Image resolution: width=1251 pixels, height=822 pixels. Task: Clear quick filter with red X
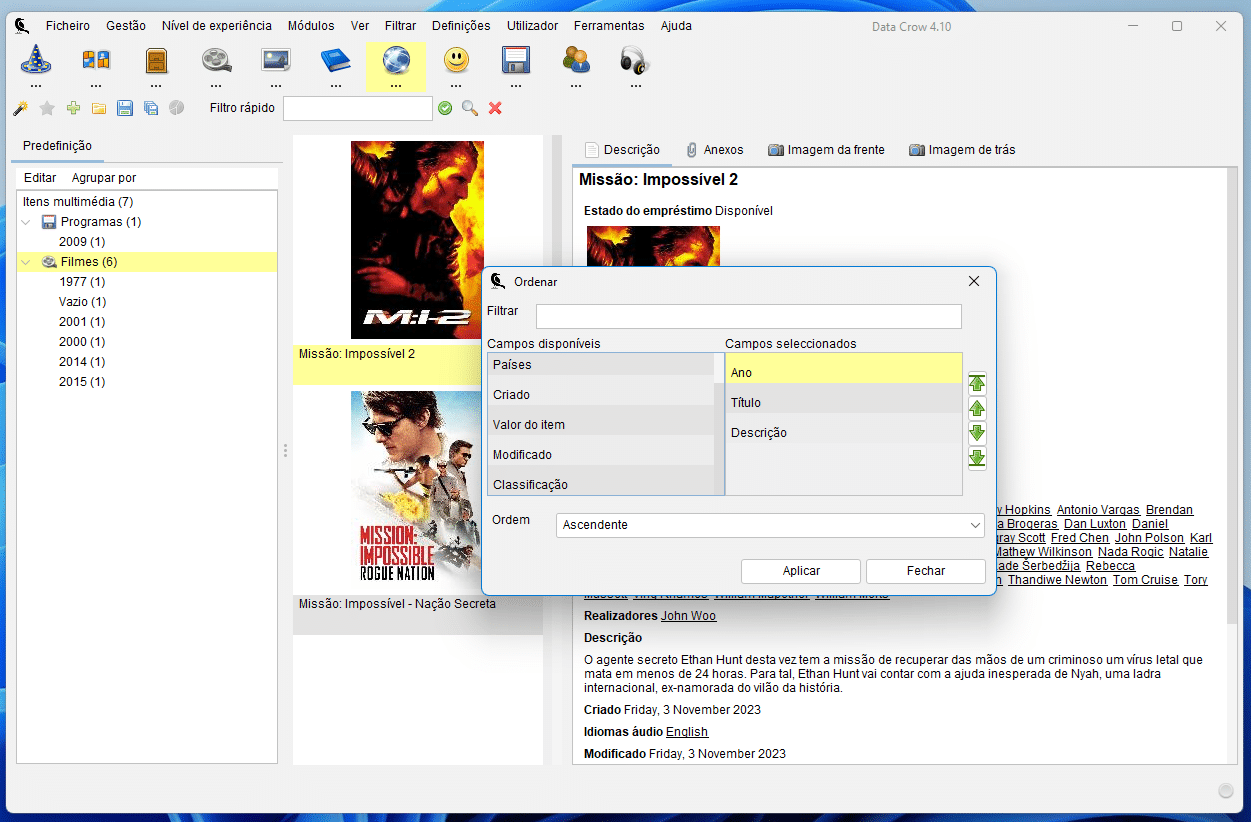(495, 108)
